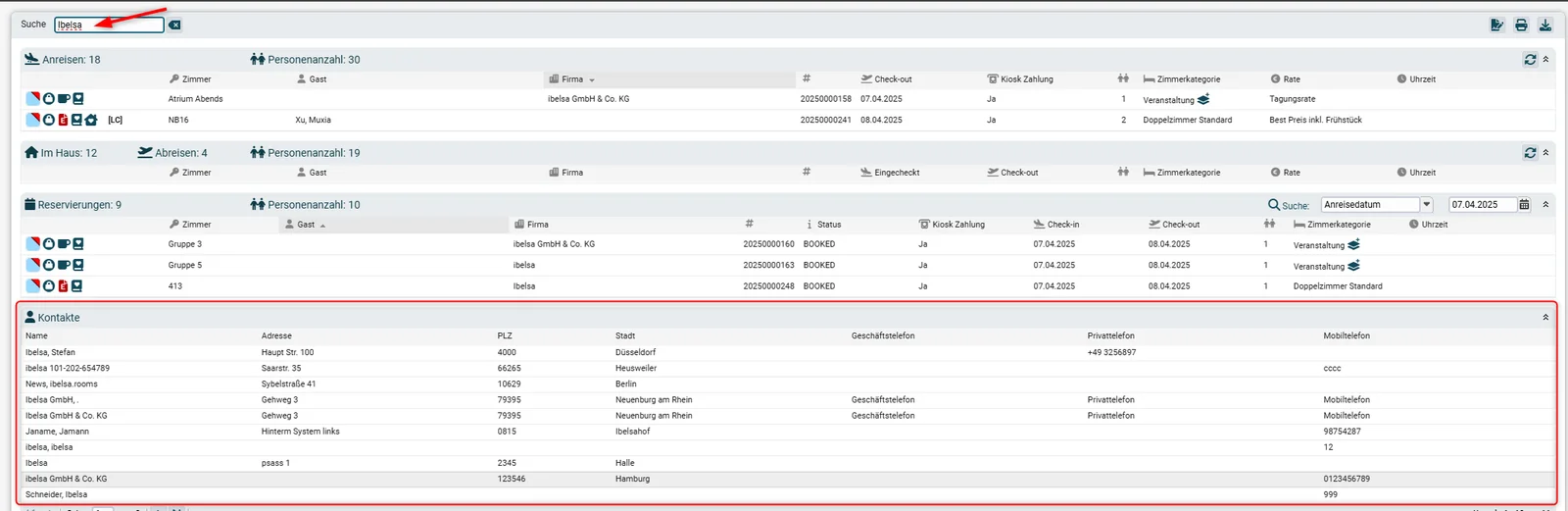The width and height of the screenshot is (1568, 511).
Task: Refresh the Im Haus list
Action: 1530,153
